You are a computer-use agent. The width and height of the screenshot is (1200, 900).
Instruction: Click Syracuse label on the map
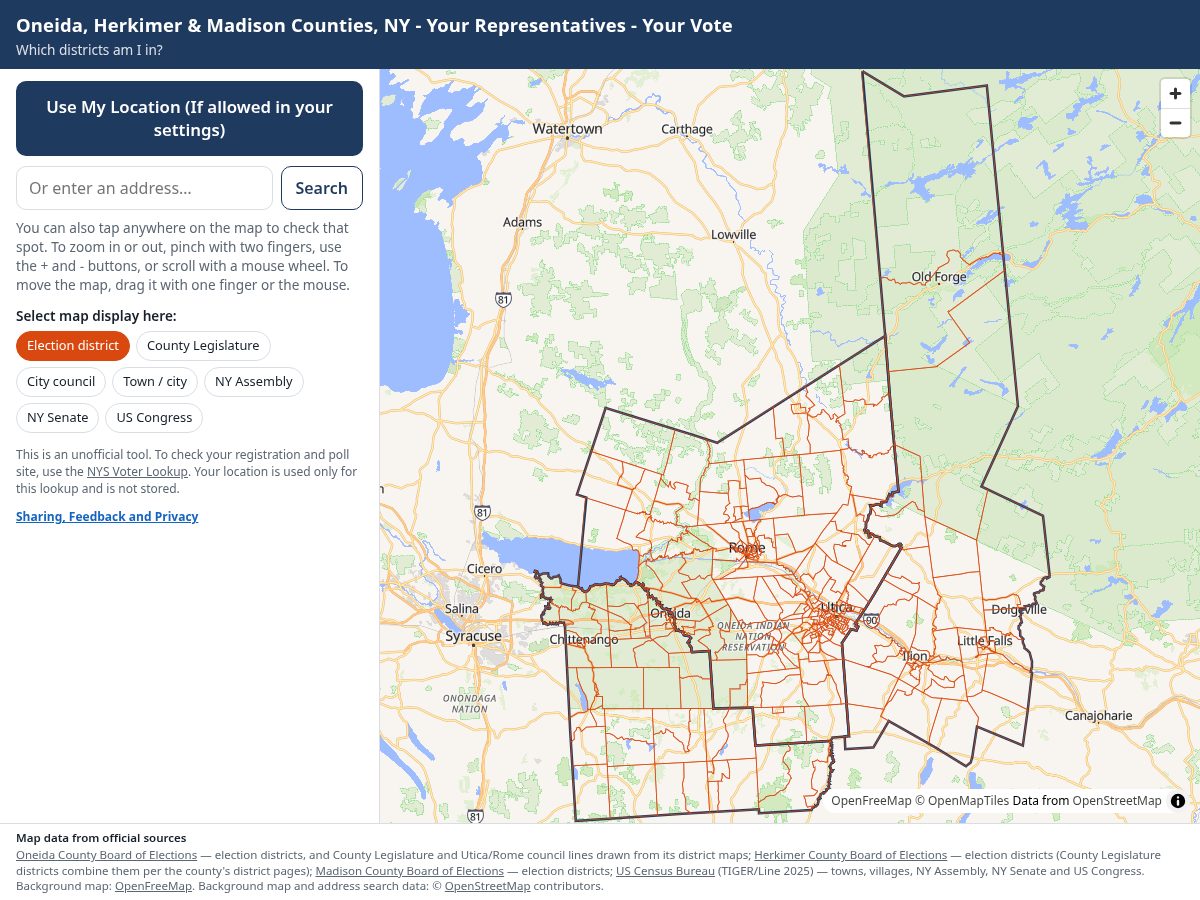[x=473, y=637]
